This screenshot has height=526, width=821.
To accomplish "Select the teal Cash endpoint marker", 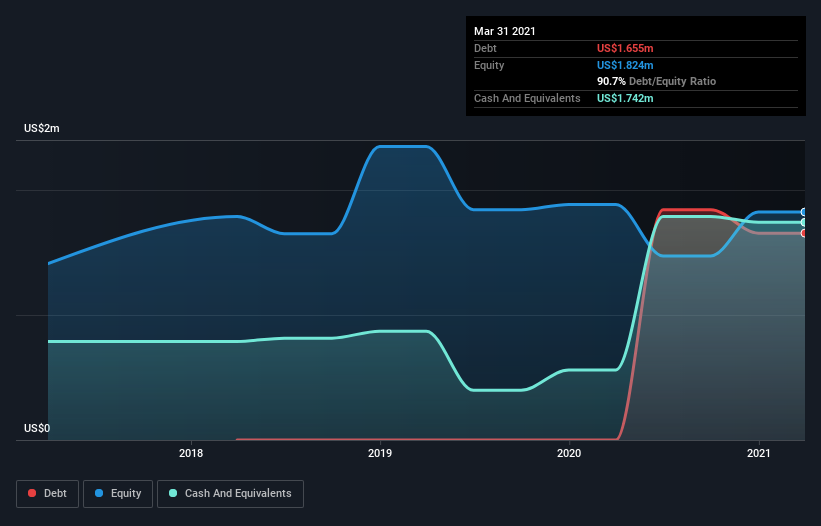I will coord(804,222).
